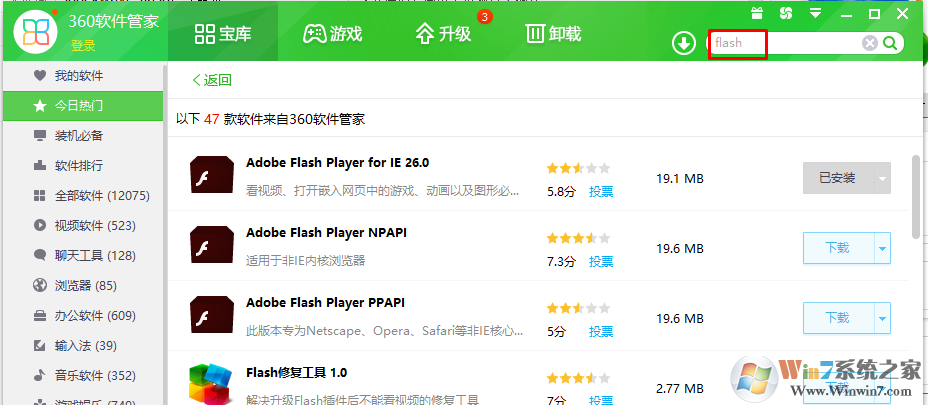Click the 360 Software Manager logo
The height and width of the screenshot is (405, 928).
pos(36,30)
